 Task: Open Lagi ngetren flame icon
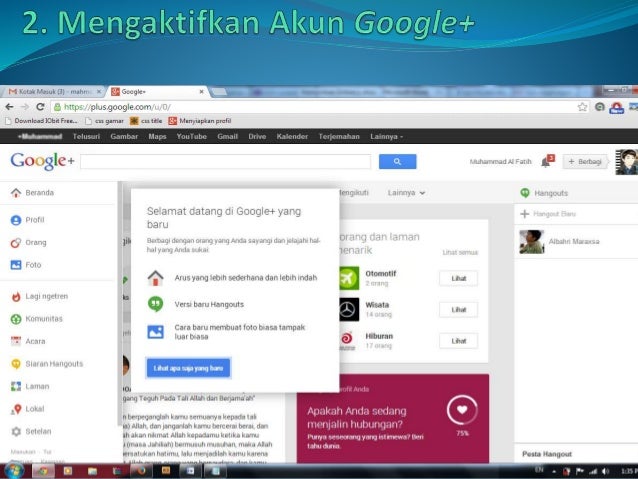[16, 297]
